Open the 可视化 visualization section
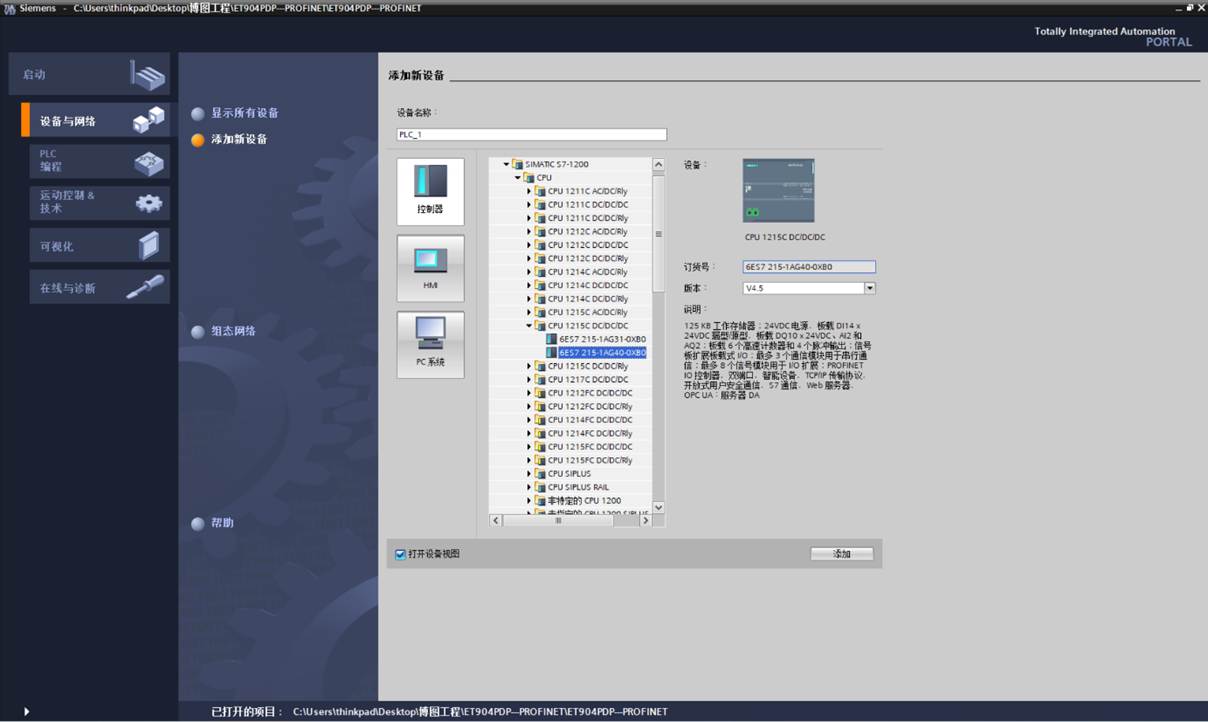1208x722 pixels. [x=99, y=245]
